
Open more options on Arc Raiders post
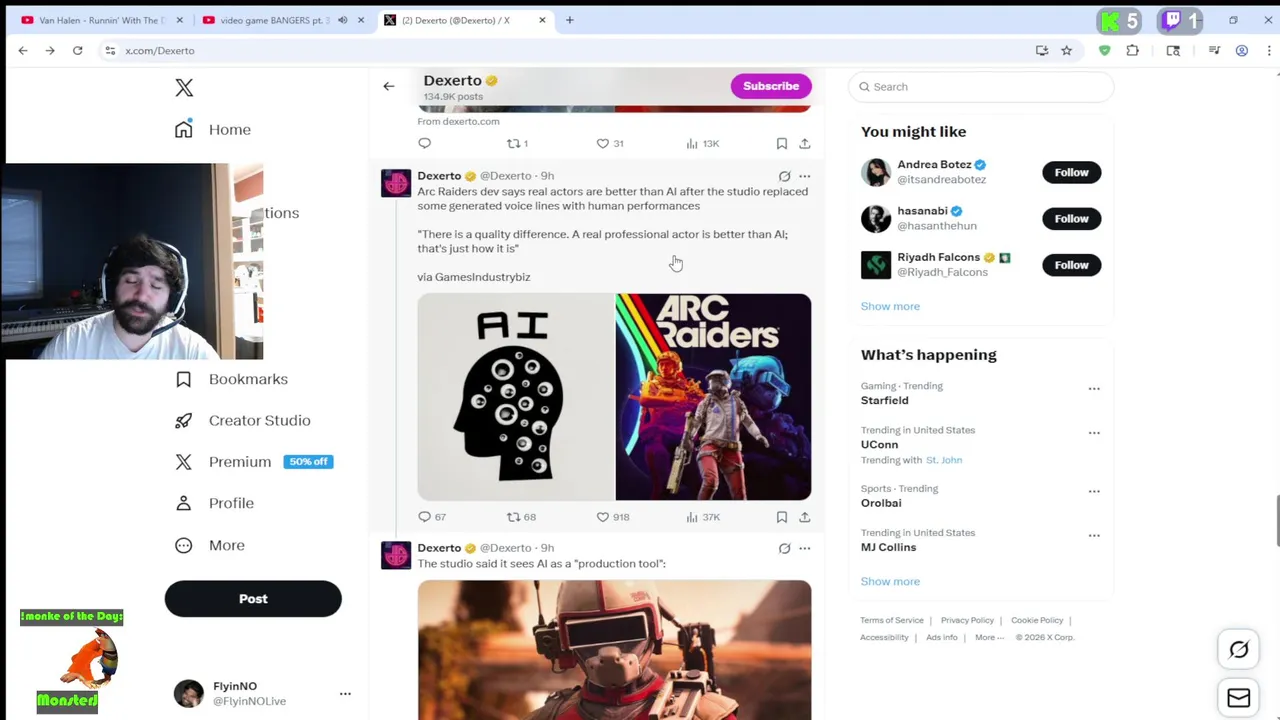coord(805,176)
